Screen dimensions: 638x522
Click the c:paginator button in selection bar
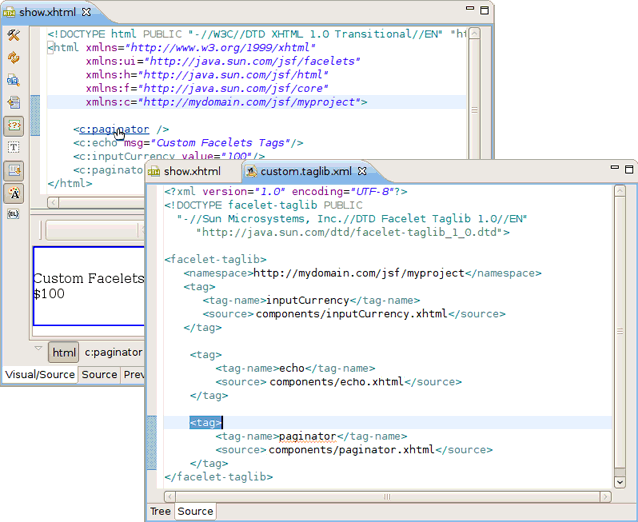[x=113, y=352]
